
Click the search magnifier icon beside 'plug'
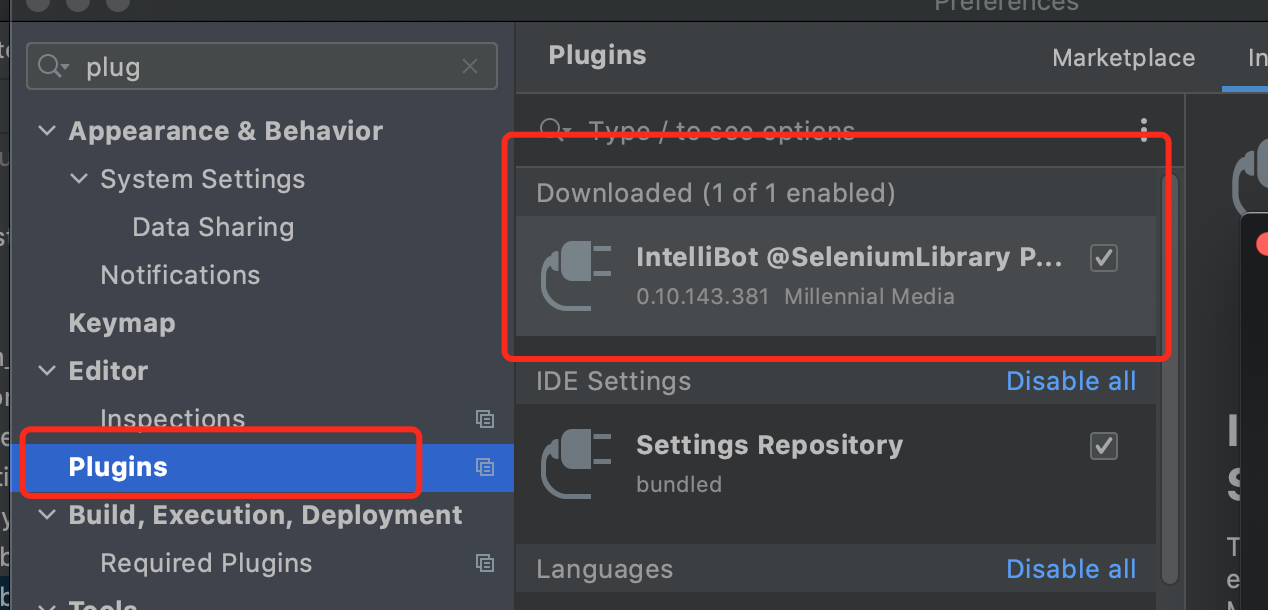click(x=52, y=67)
